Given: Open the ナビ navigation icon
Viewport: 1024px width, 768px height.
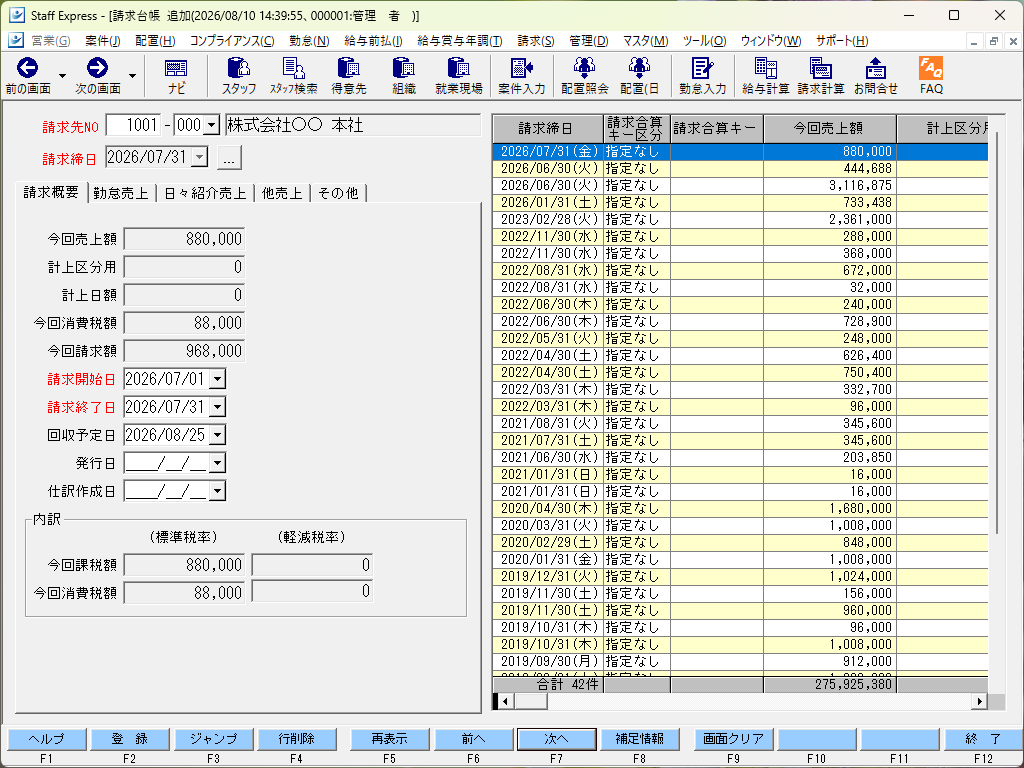Looking at the screenshot, I should [x=176, y=76].
